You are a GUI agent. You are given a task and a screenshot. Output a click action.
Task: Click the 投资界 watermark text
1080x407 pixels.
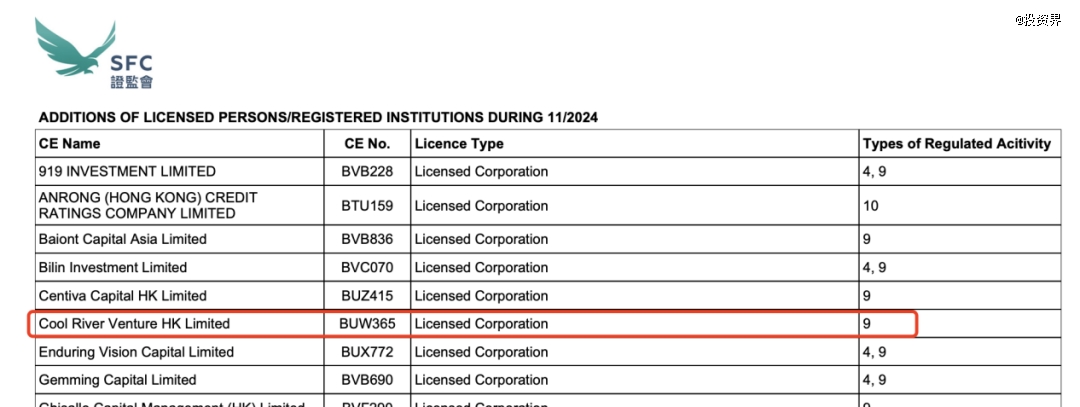coord(1038,21)
